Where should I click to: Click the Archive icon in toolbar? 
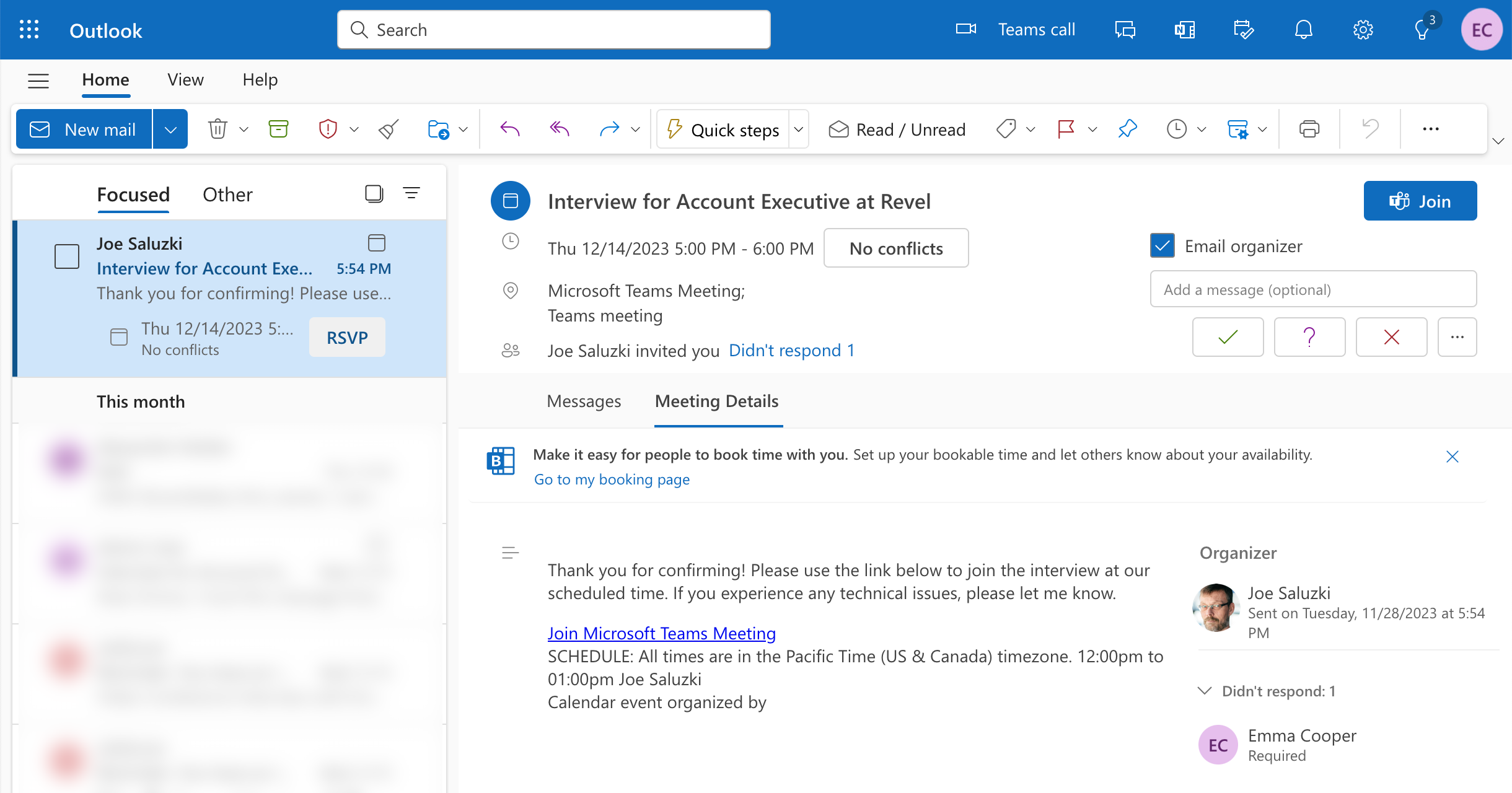[278, 129]
